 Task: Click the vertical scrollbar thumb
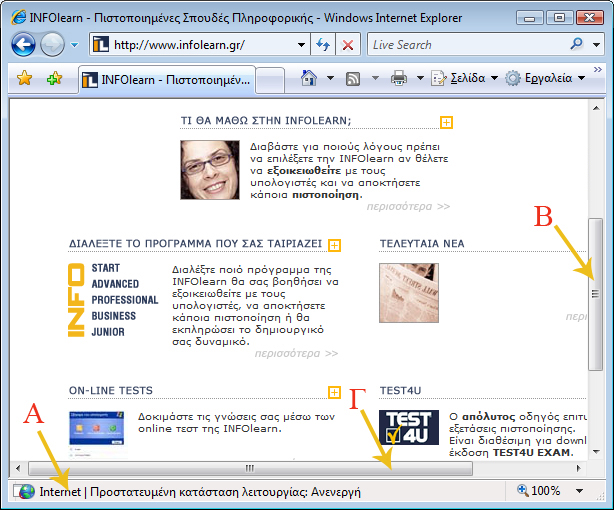point(596,294)
